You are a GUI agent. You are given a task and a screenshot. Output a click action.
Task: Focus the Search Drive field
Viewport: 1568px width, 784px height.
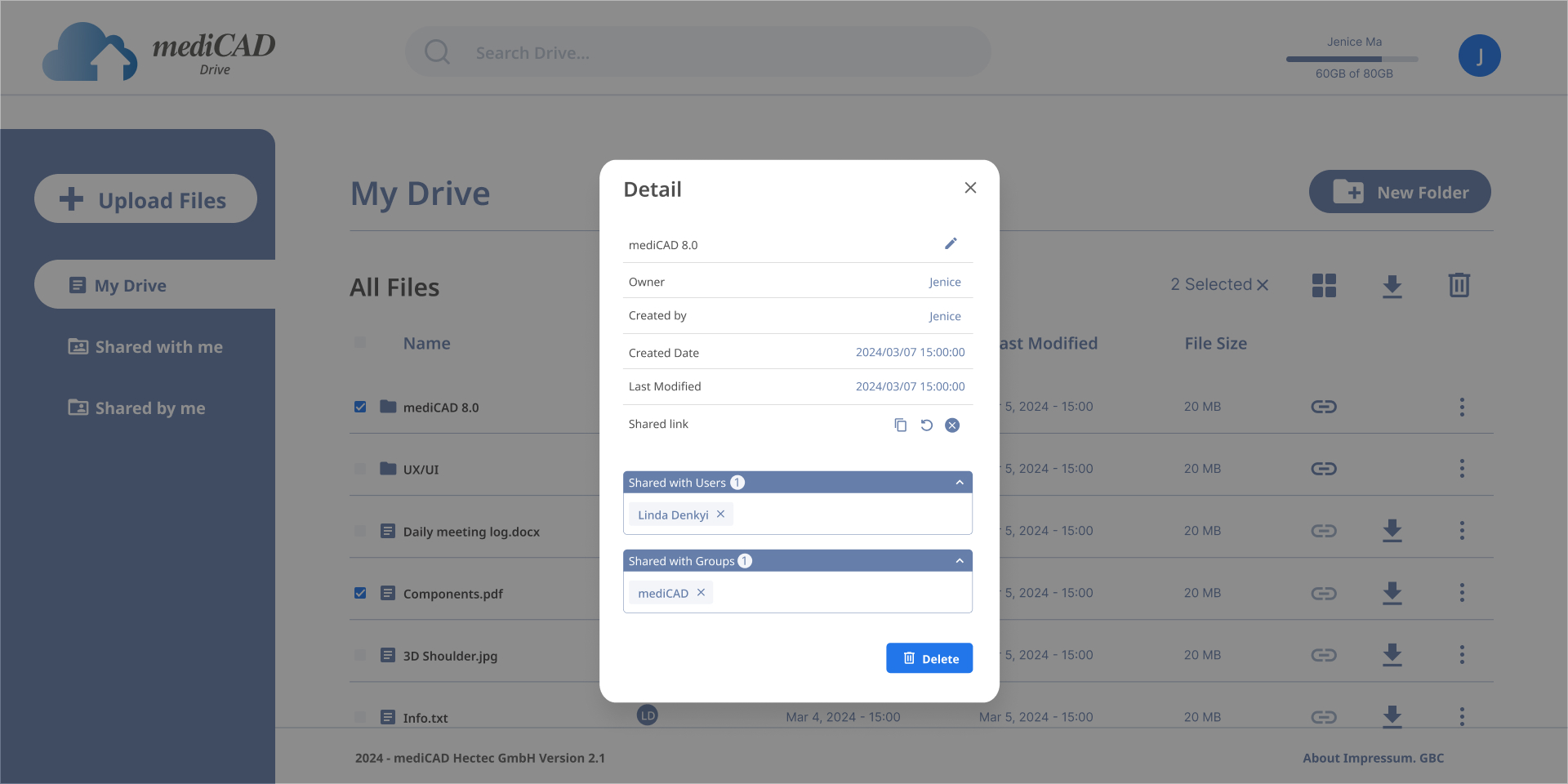click(x=698, y=52)
